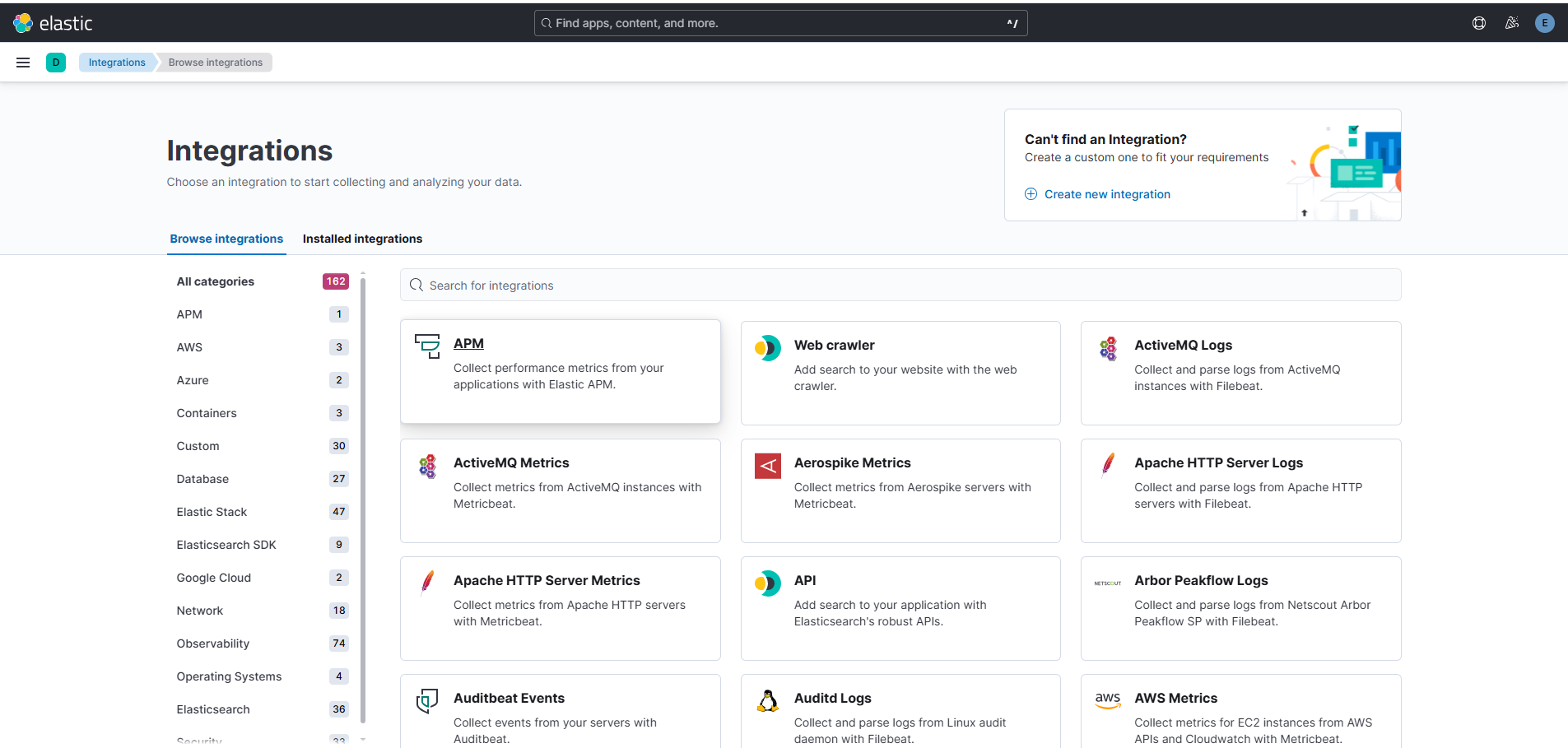Open the ActiveMQ Logs integration card
Screen dimensions: 1568x748
click(1240, 373)
